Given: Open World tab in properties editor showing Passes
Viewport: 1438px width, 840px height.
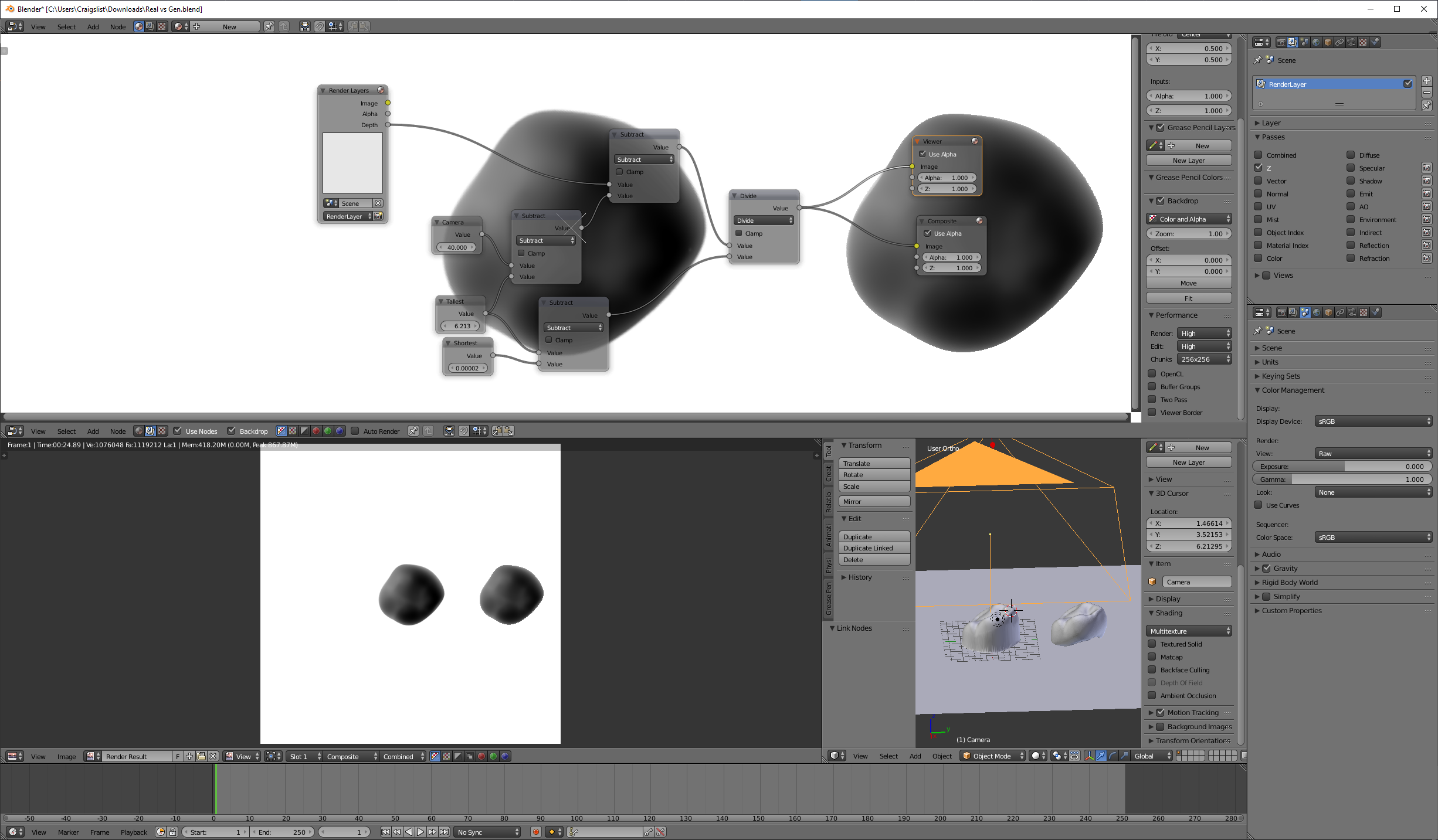Looking at the screenshot, I should (x=1316, y=42).
